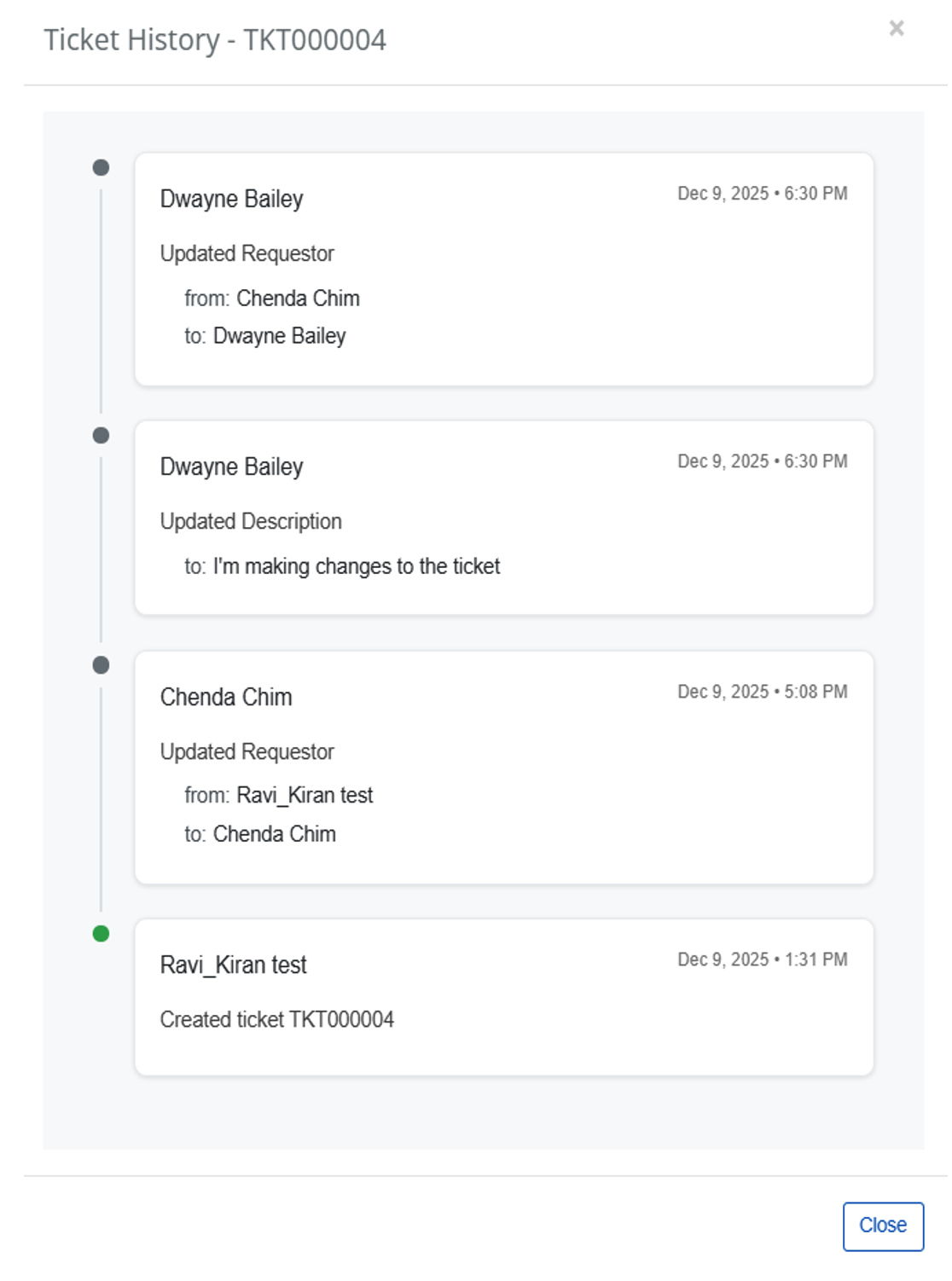Dismiss the dialog using the X icon
Viewport: 952px width, 1281px height.
(896, 29)
